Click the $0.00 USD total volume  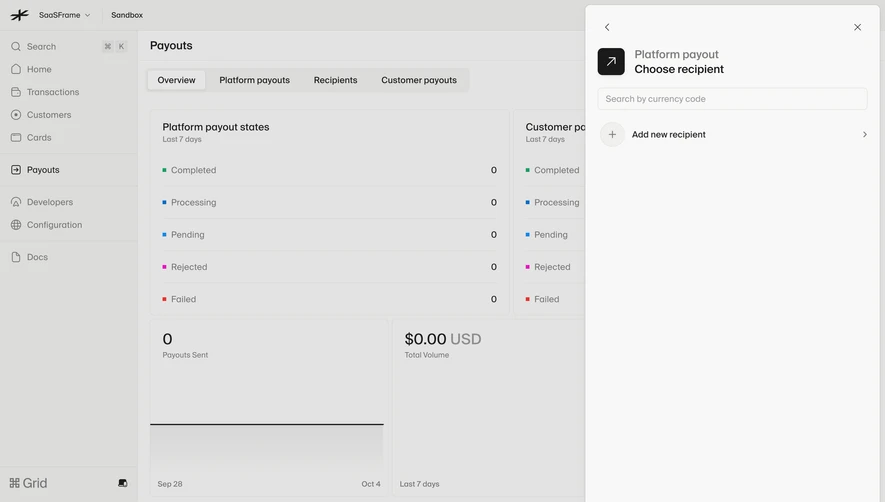pos(442,339)
